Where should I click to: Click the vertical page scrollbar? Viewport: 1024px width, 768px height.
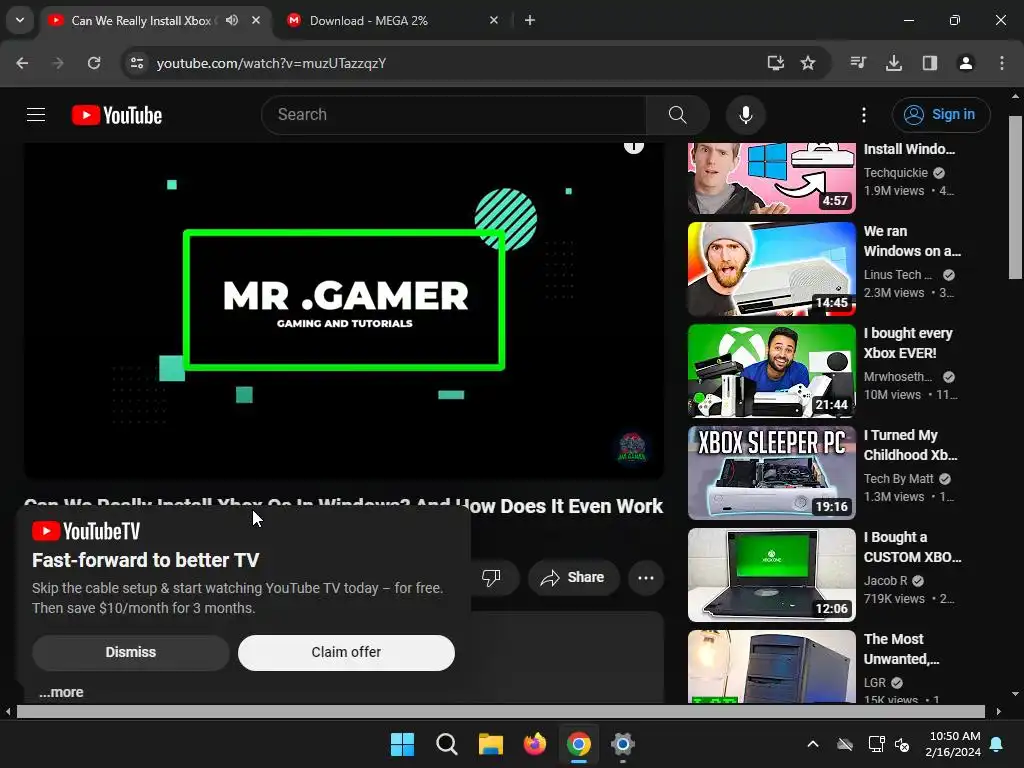point(1016,198)
